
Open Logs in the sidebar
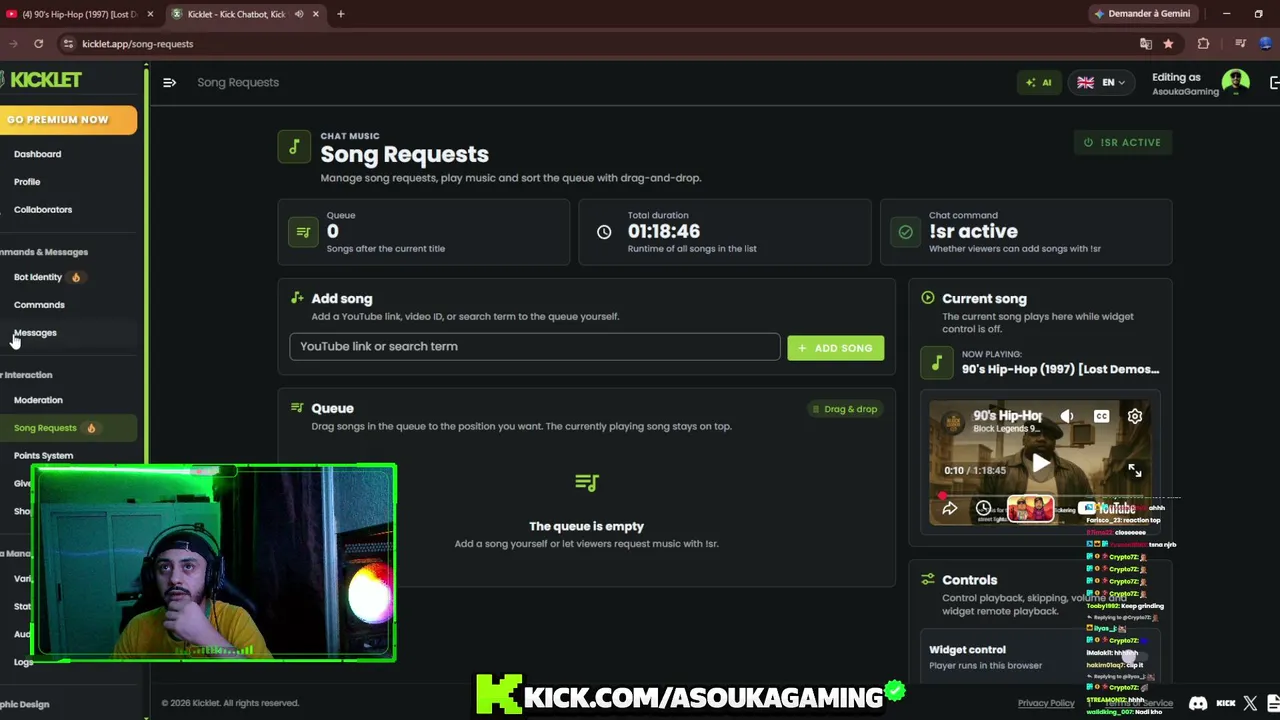pyautogui.click(x=23, y=662)
